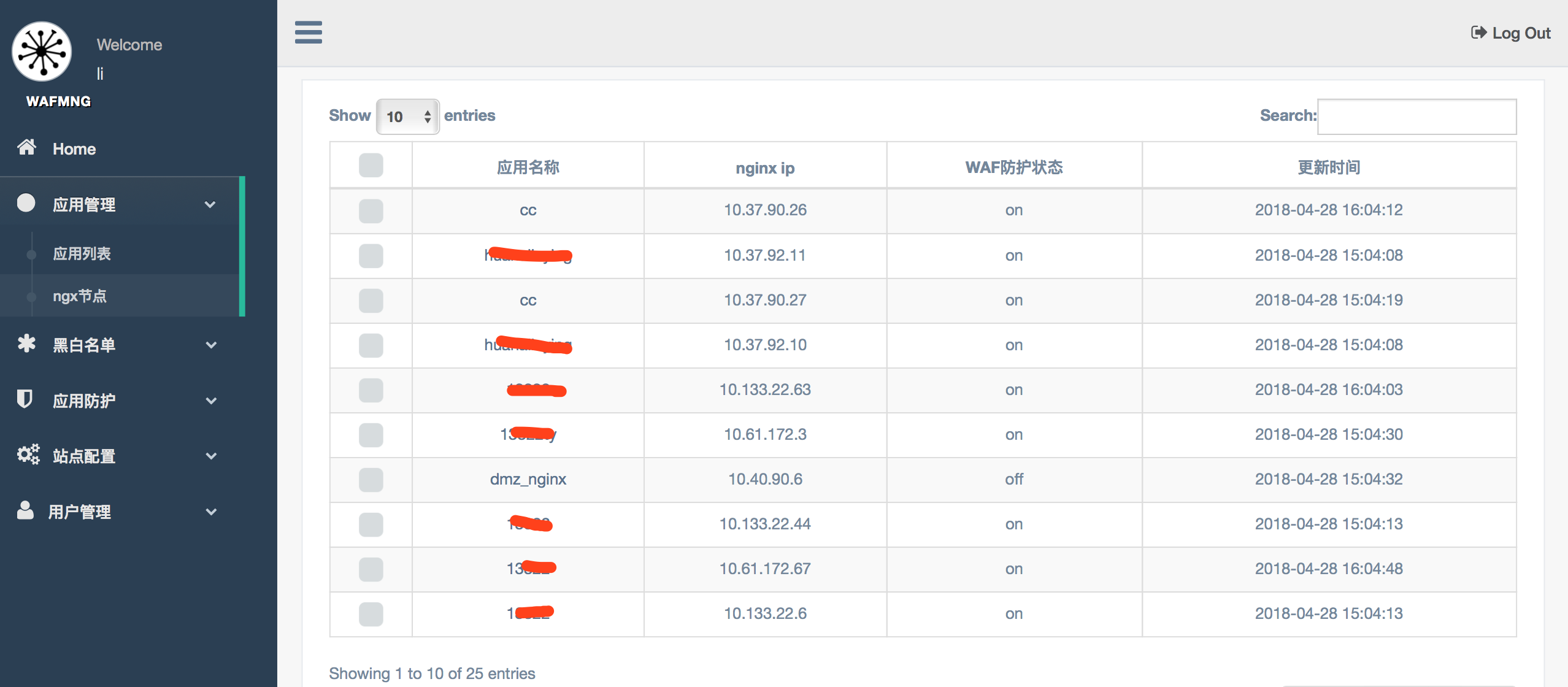Select the dmz_nginx row checkbox

pos(371,480)
